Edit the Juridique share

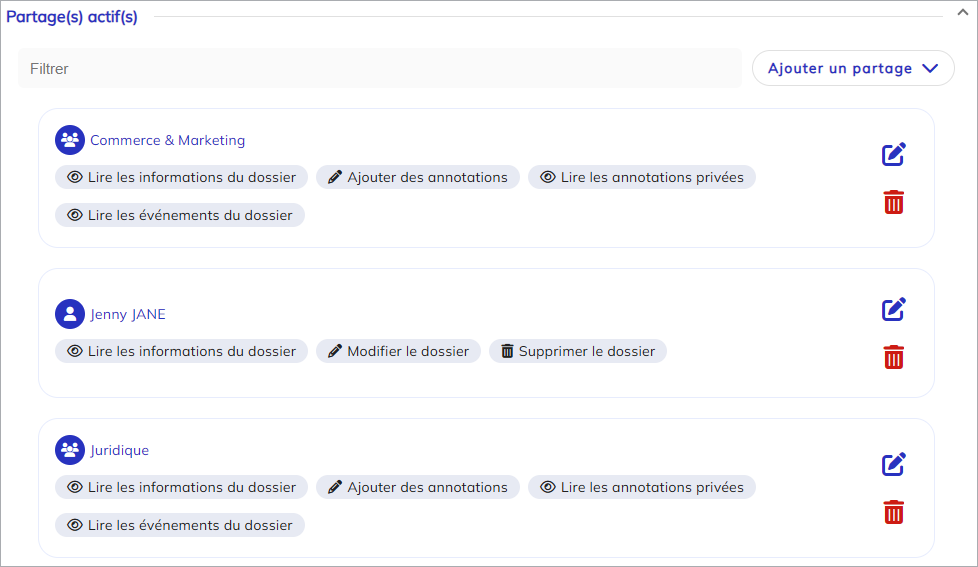[x=893, y=464]
